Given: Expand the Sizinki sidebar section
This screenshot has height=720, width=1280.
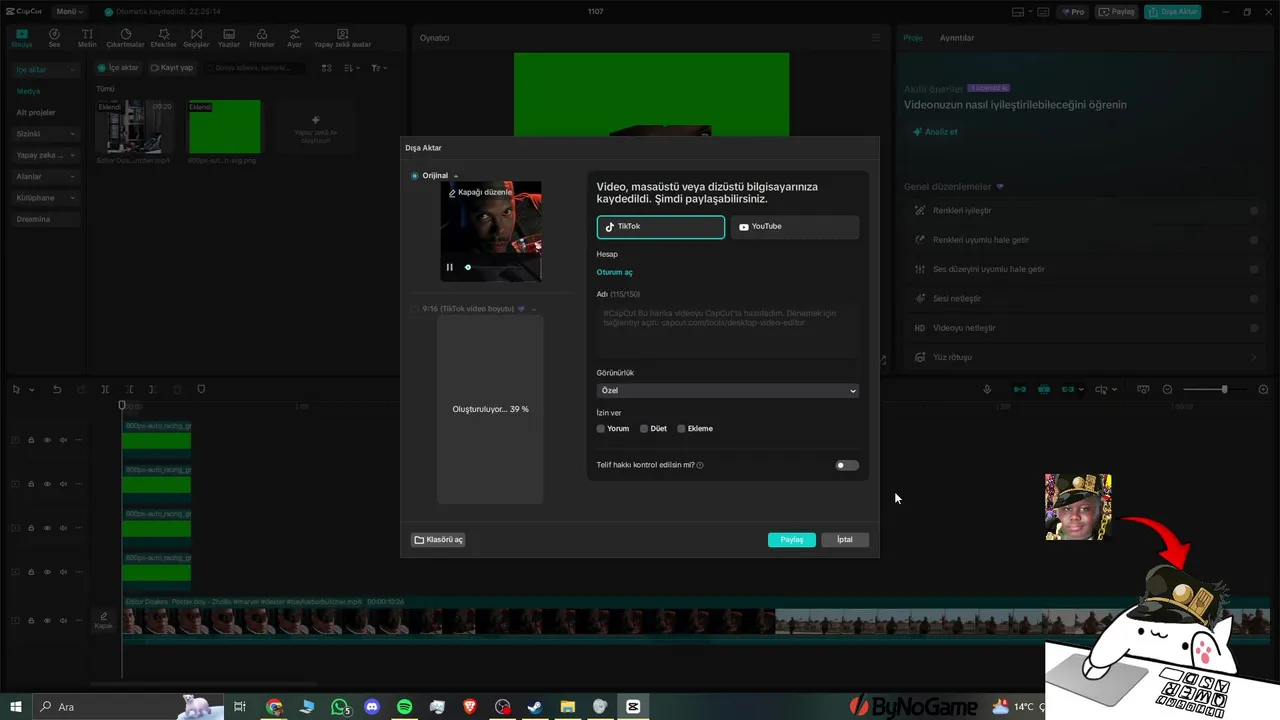Looking at the screenshot, I should 45,134.
